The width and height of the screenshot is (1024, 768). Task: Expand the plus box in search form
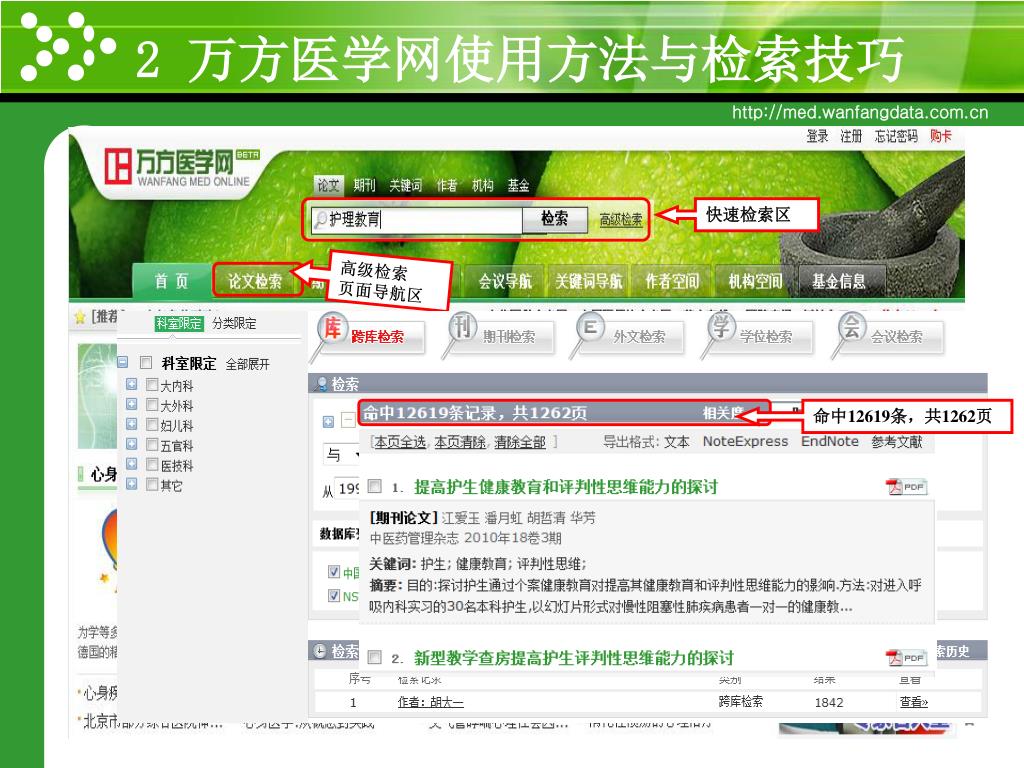click(x=328, y=423)
